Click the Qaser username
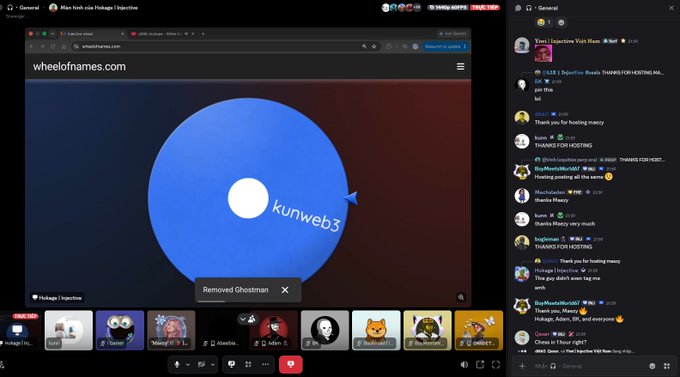 pyautogui.click(x=542, y=334)
